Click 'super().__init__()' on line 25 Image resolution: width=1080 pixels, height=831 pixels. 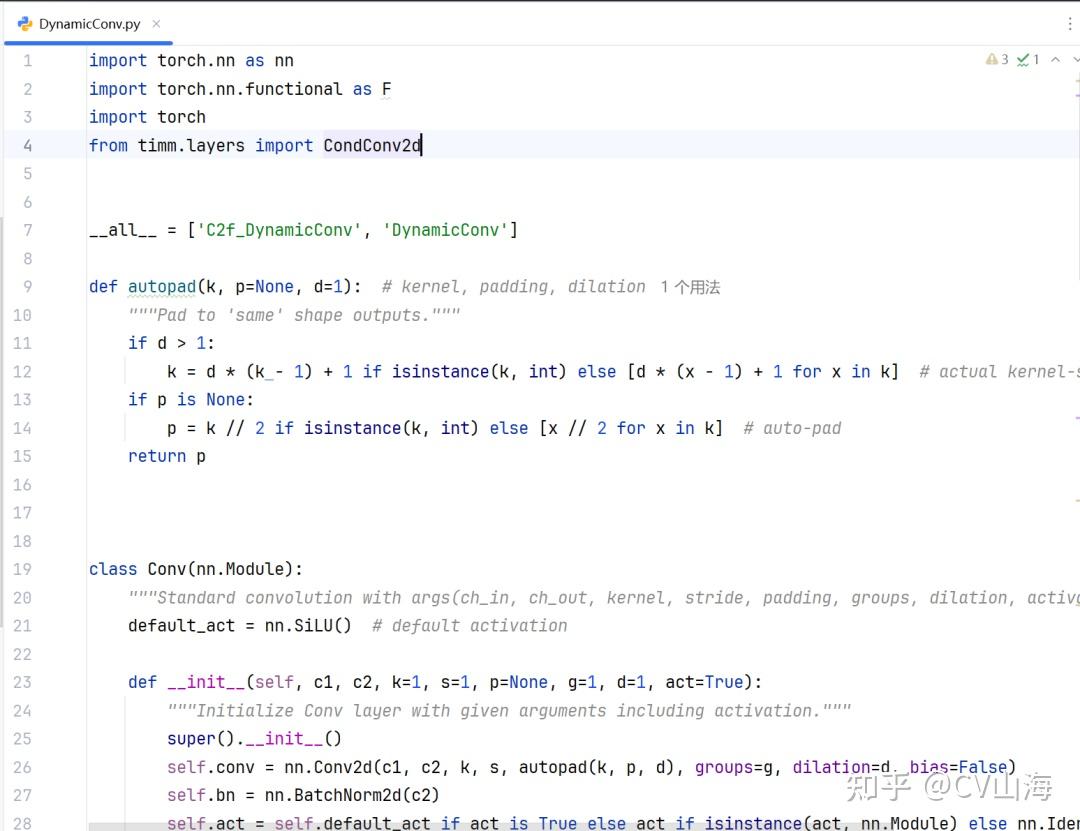[254, 739]
